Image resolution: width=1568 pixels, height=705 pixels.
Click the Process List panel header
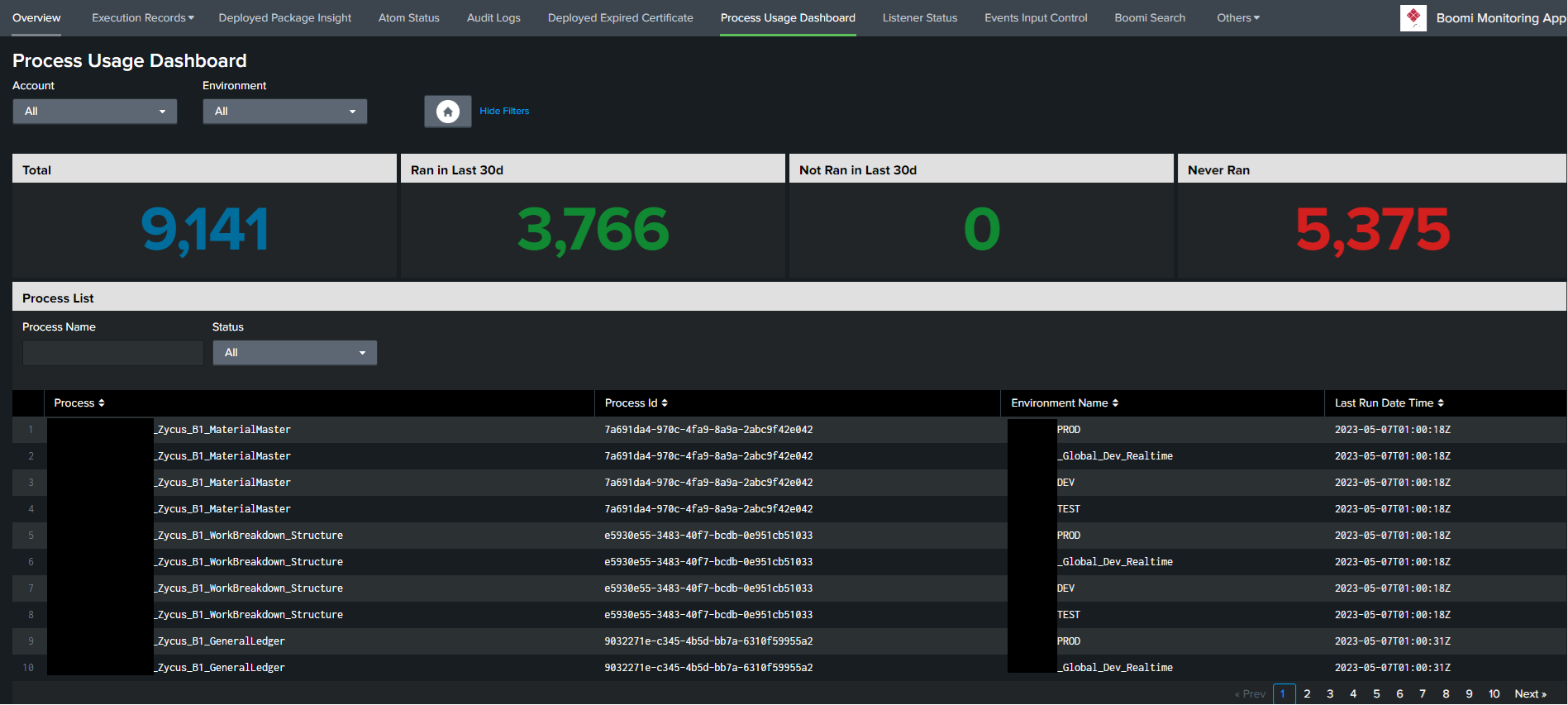[789, 298]
